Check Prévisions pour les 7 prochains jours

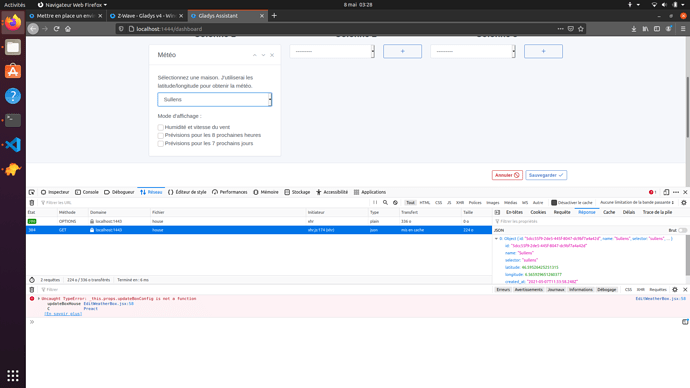tap(161, 144)
